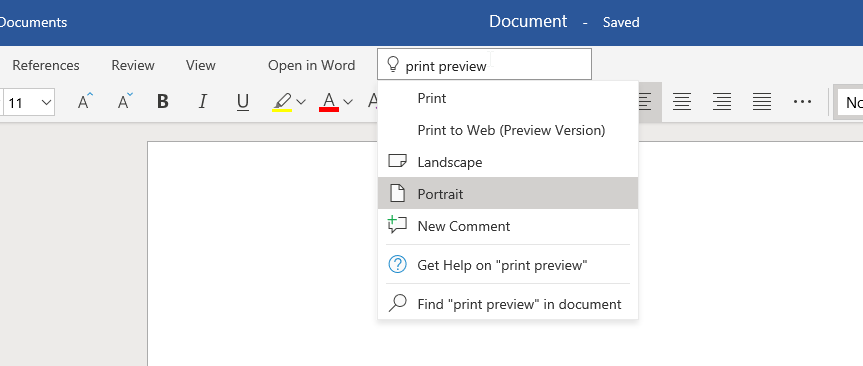Choose New Comment in results
The image size is (863, 366).
pyautogui.click(x=508, y=226)
